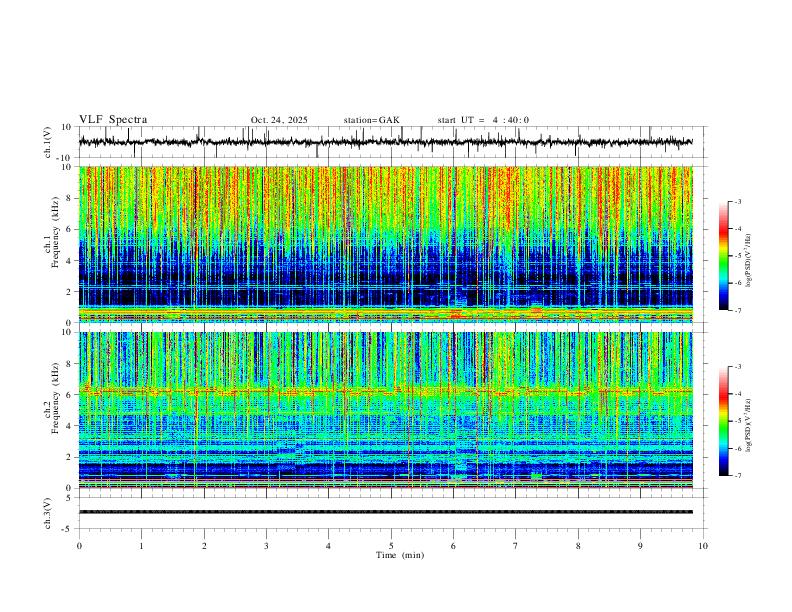Viewport: 792px width, 612px height.
Task: Click the date 'Oct. 24, 2025'
Action: [279, 120]
